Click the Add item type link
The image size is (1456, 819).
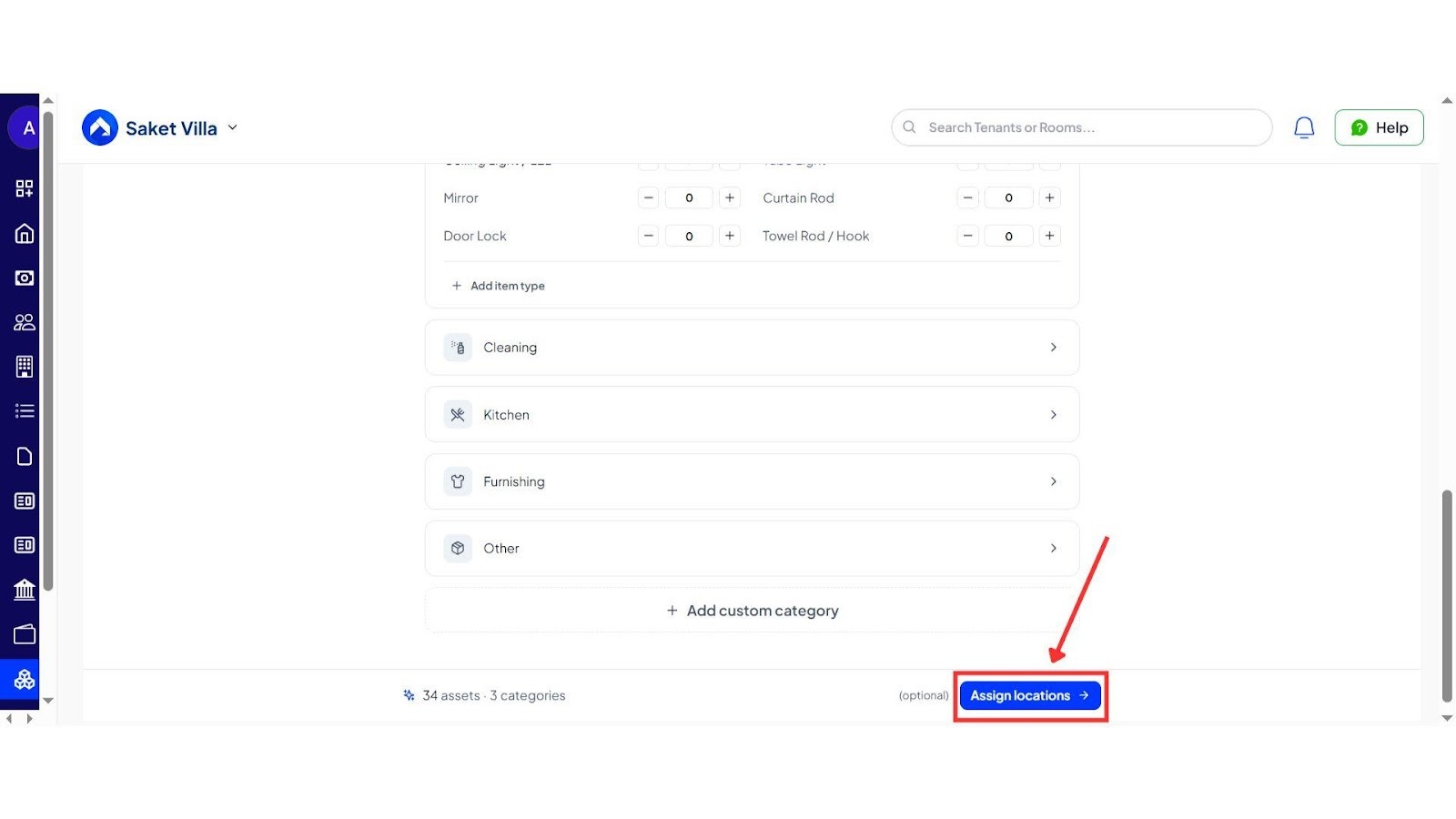click(499, 286)
